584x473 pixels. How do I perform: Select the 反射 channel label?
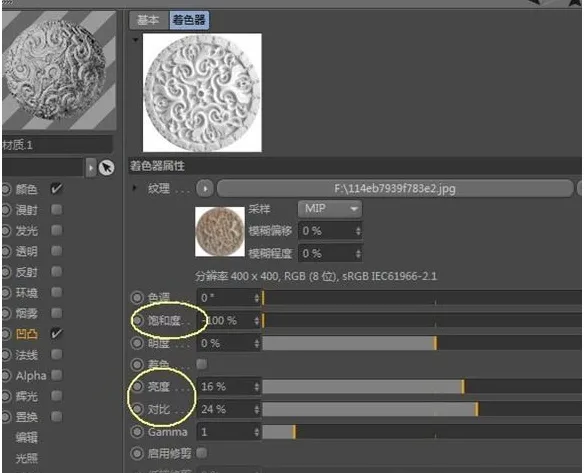[26, 272]
